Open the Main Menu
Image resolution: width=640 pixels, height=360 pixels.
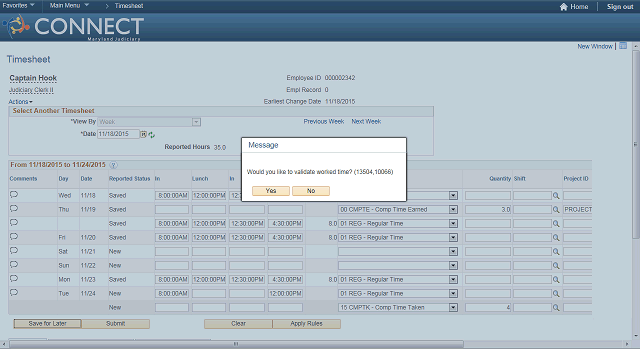[69, 6]
